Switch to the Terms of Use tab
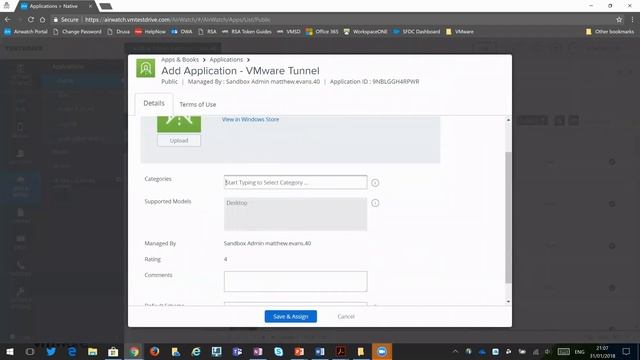This screenshot has width=640, height=360. [x=198, y=104]
